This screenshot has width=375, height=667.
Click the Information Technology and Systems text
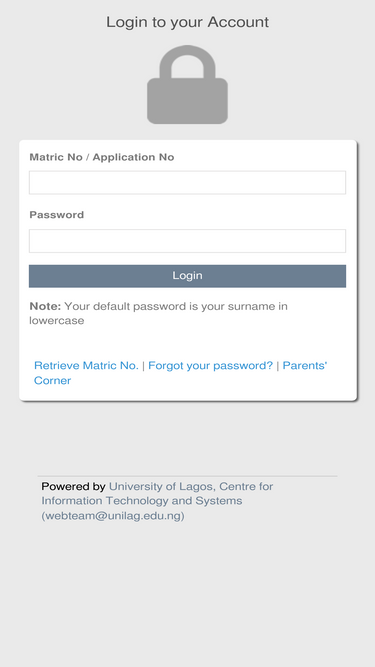tap(142, 501)
